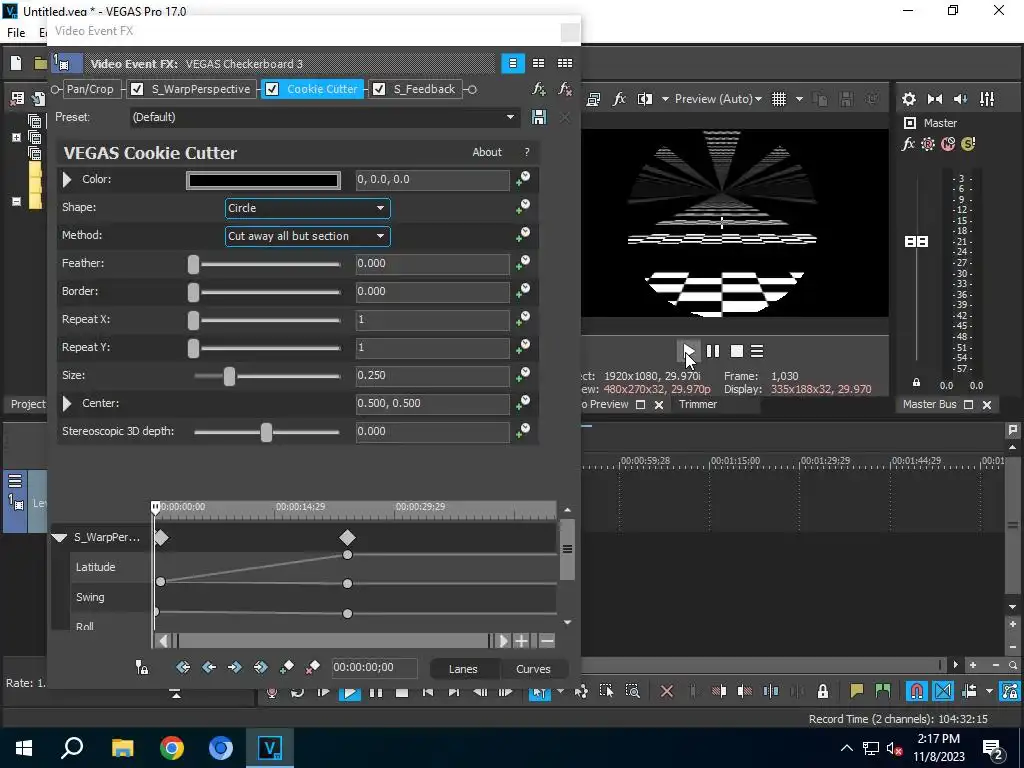The width and height of the screenshot is (1024, 768).
Task: Click the black Color swatch
Action: click(263, 180)
